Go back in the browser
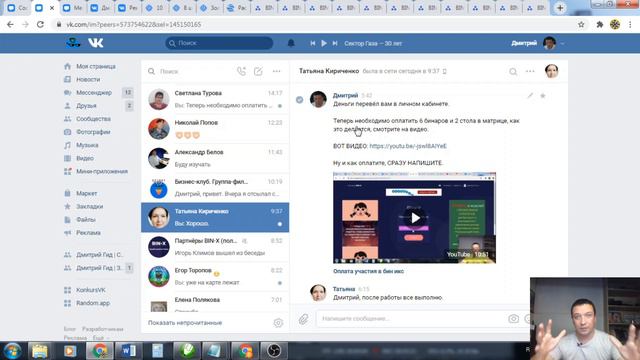The width and height of the screenshot is (640, 360). tap(10, 24)
